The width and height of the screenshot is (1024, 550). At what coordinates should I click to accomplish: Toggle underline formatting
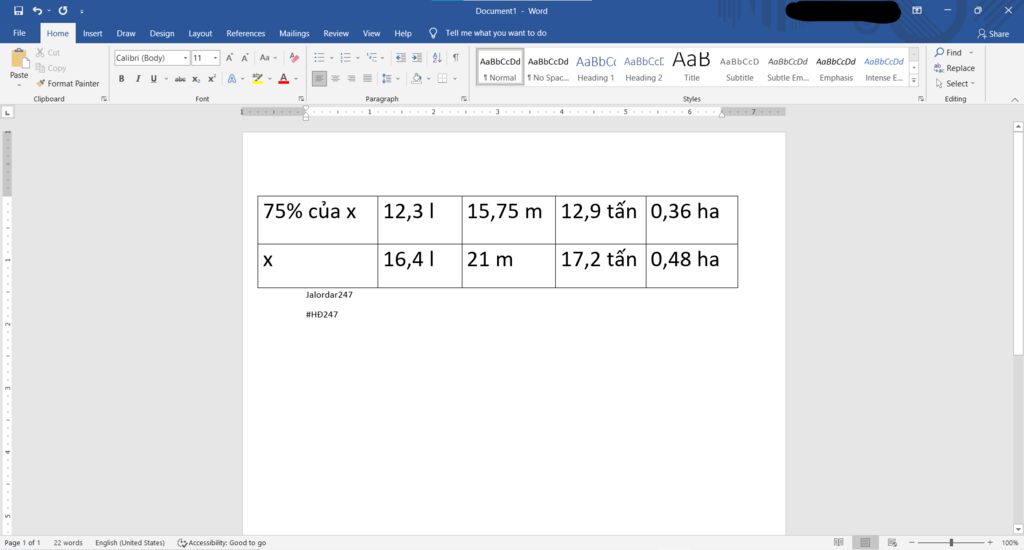coord(153,78)
